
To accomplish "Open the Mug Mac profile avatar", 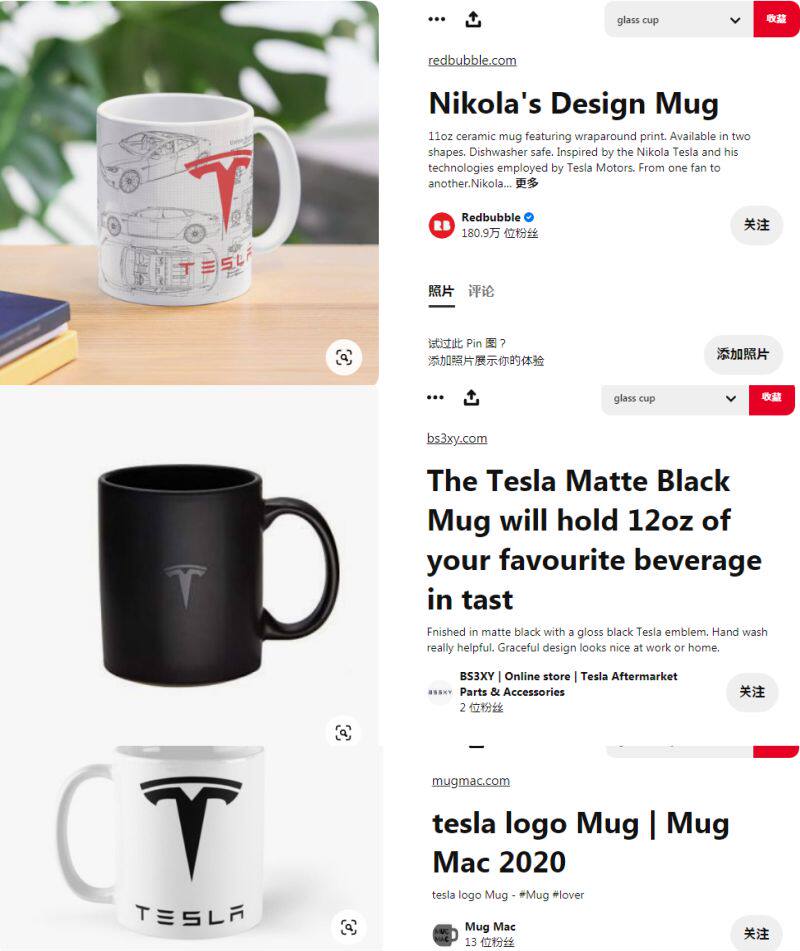I will click(445, 935).
